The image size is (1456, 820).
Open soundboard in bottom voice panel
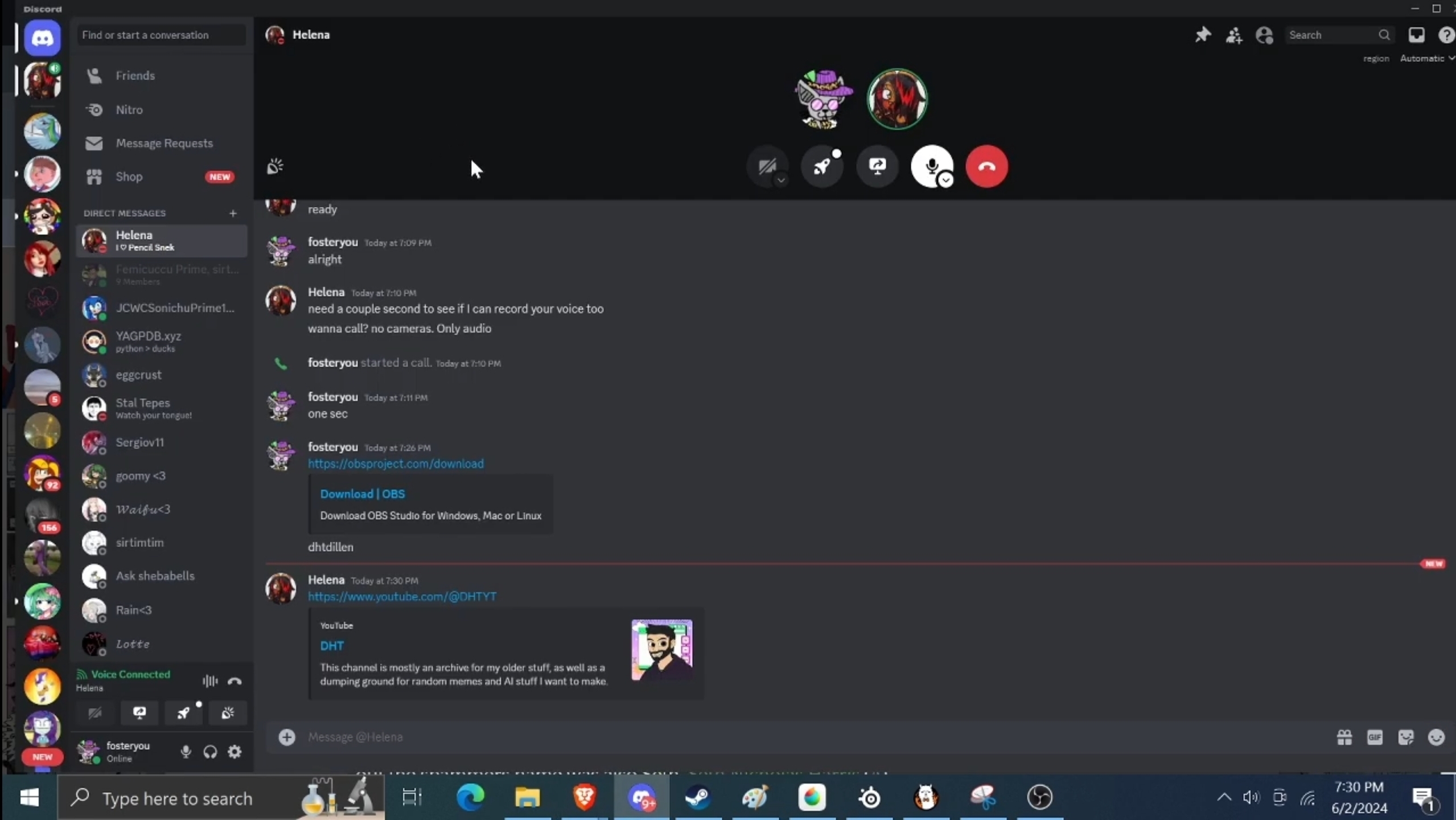click(x=228, y=712)
